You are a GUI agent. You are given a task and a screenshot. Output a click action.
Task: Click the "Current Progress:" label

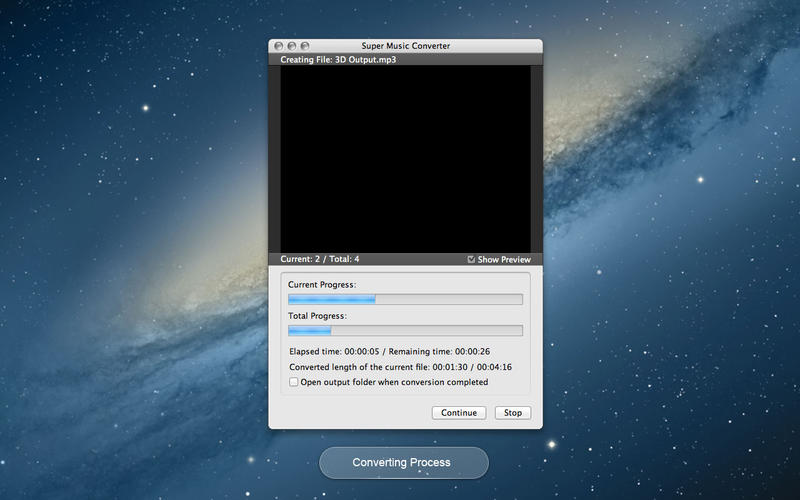[x=322, y=285]
